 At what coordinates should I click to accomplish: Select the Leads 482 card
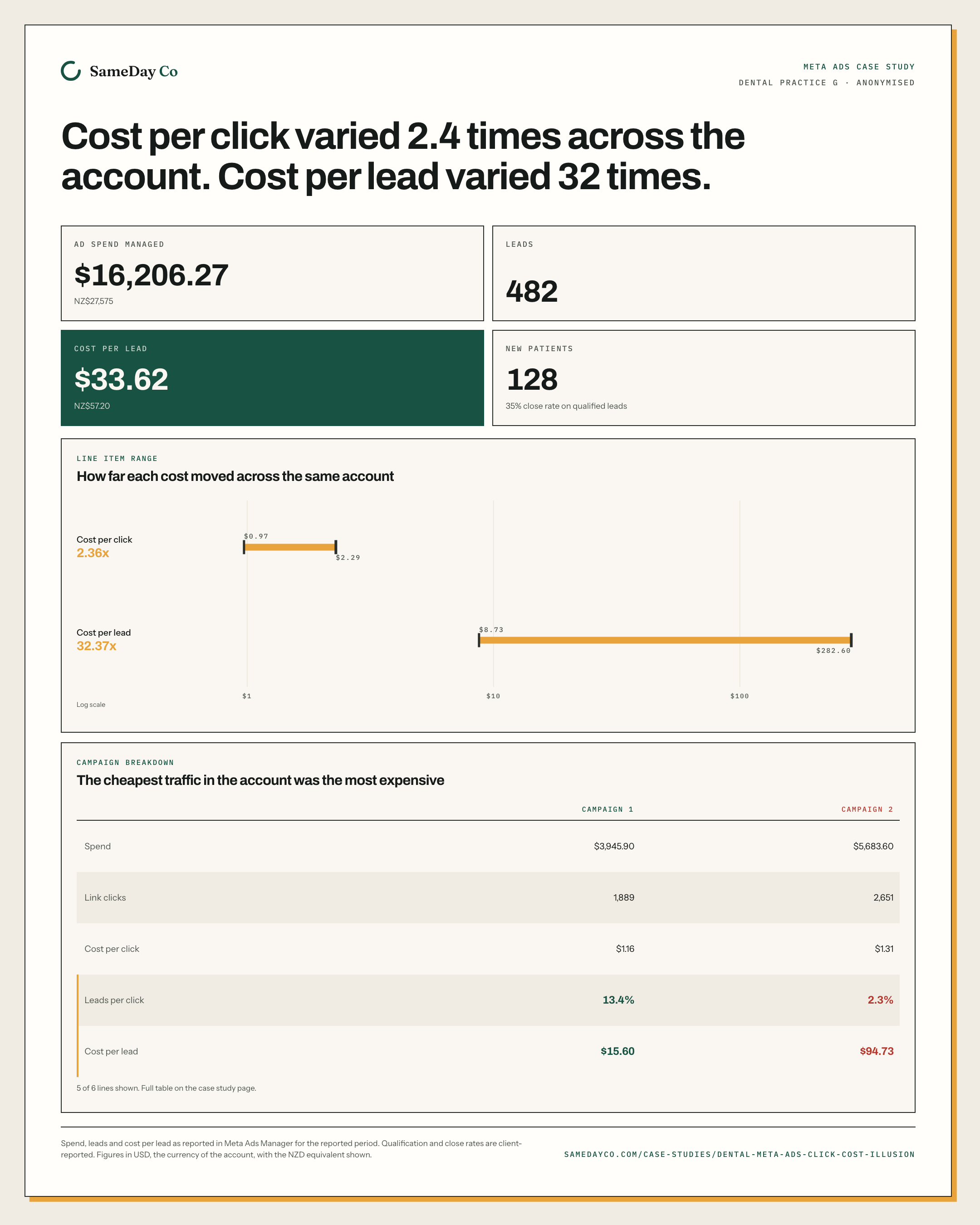(x=703, y=273)
